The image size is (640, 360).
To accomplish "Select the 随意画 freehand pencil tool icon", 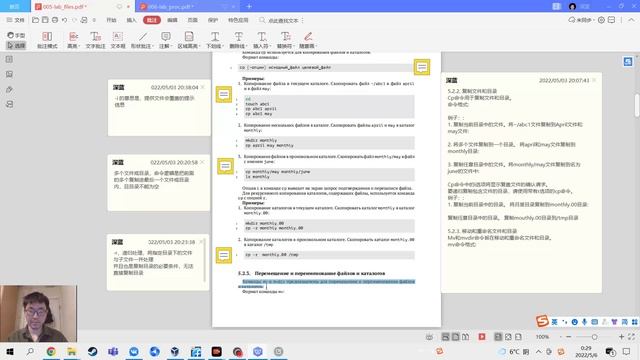I will pyautogui.click(x=308, y=37).
